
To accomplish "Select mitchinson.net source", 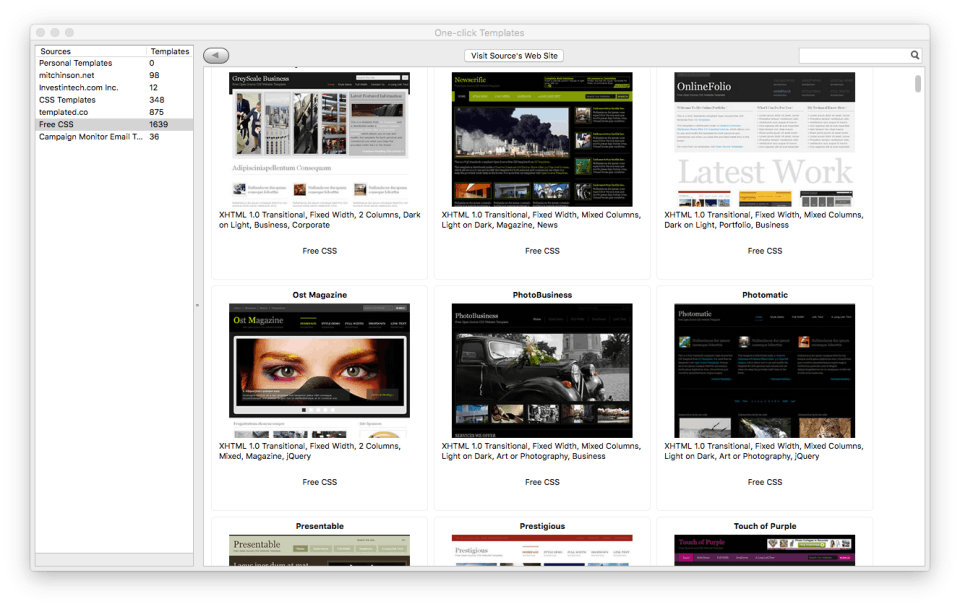I will point(114,75).
